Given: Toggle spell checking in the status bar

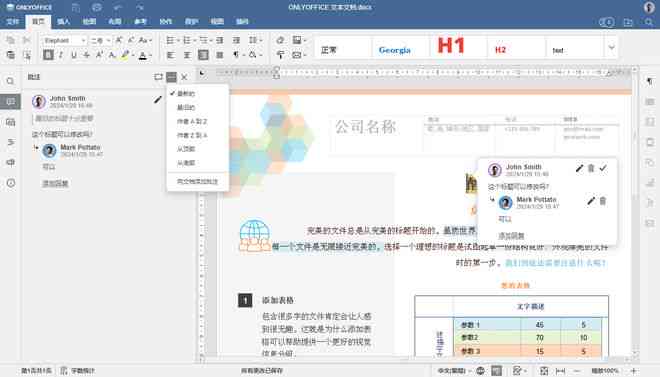Looking at the screenshot, I should click(x=497, y=371).
